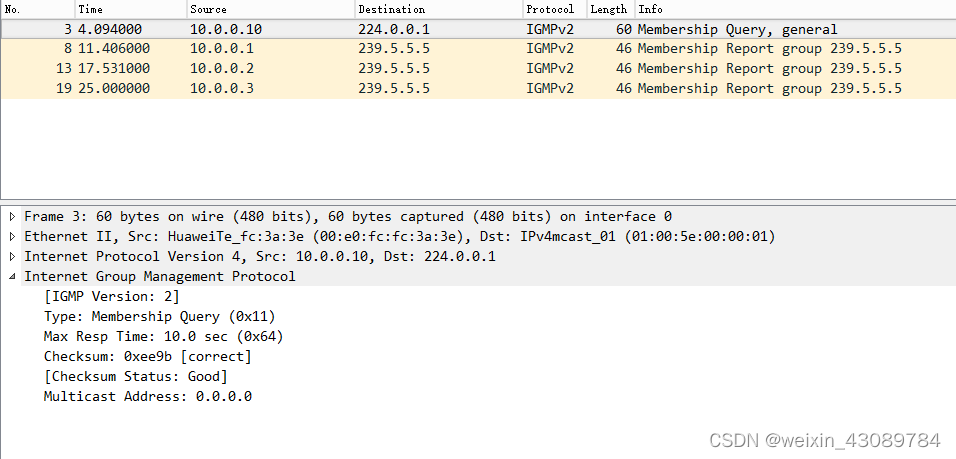This screenshot has height=459, width=956.
Task: Click the Length column header
Action: pyautogui.click(x=611, y=9)
